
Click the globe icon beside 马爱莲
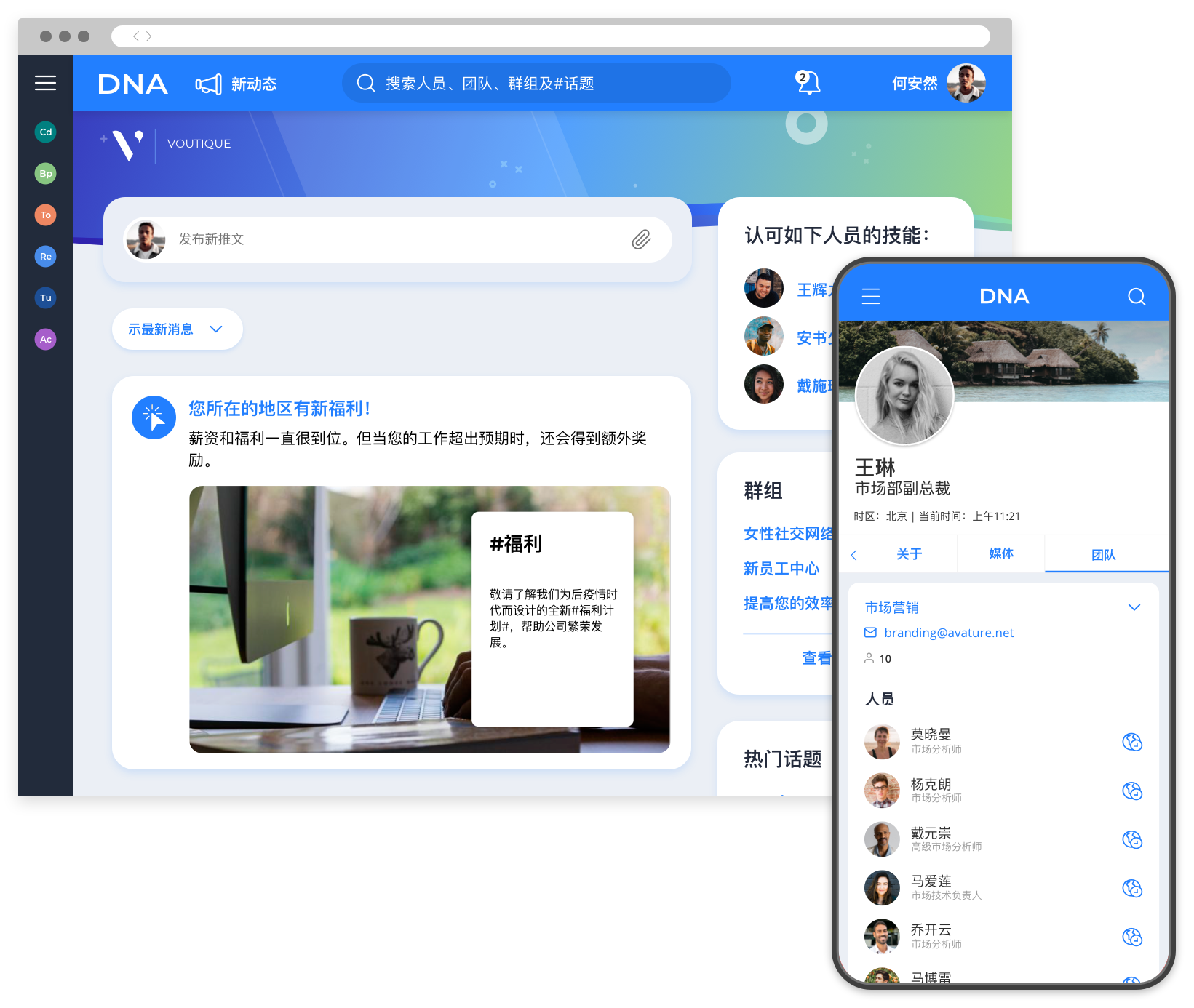(x=1131, y=888)
